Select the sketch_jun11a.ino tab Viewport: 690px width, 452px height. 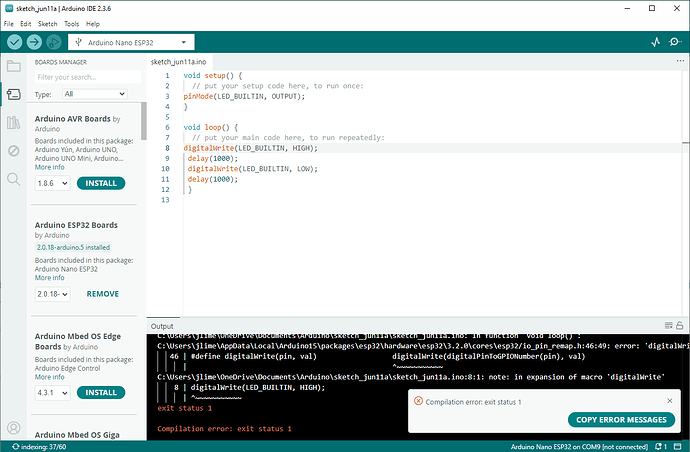tap(178, 62)
